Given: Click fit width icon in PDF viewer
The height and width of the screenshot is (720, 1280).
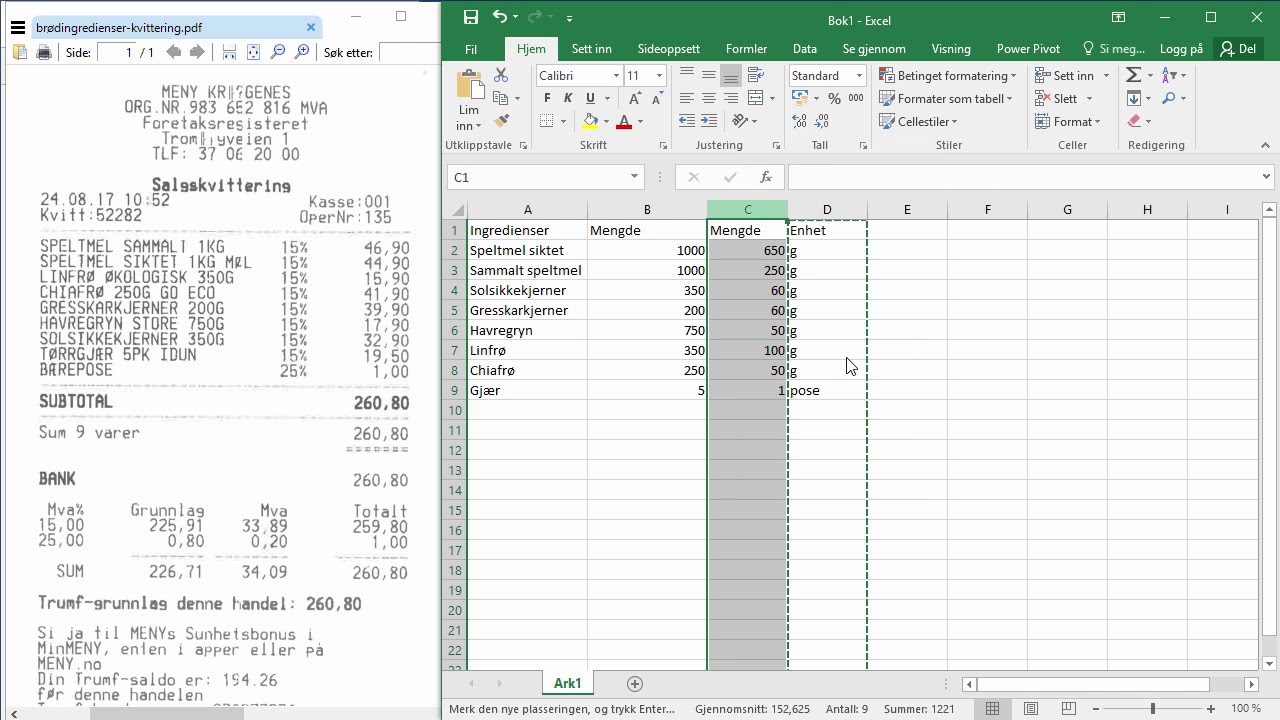Looking at the screenshot, I should pos(230,52).
